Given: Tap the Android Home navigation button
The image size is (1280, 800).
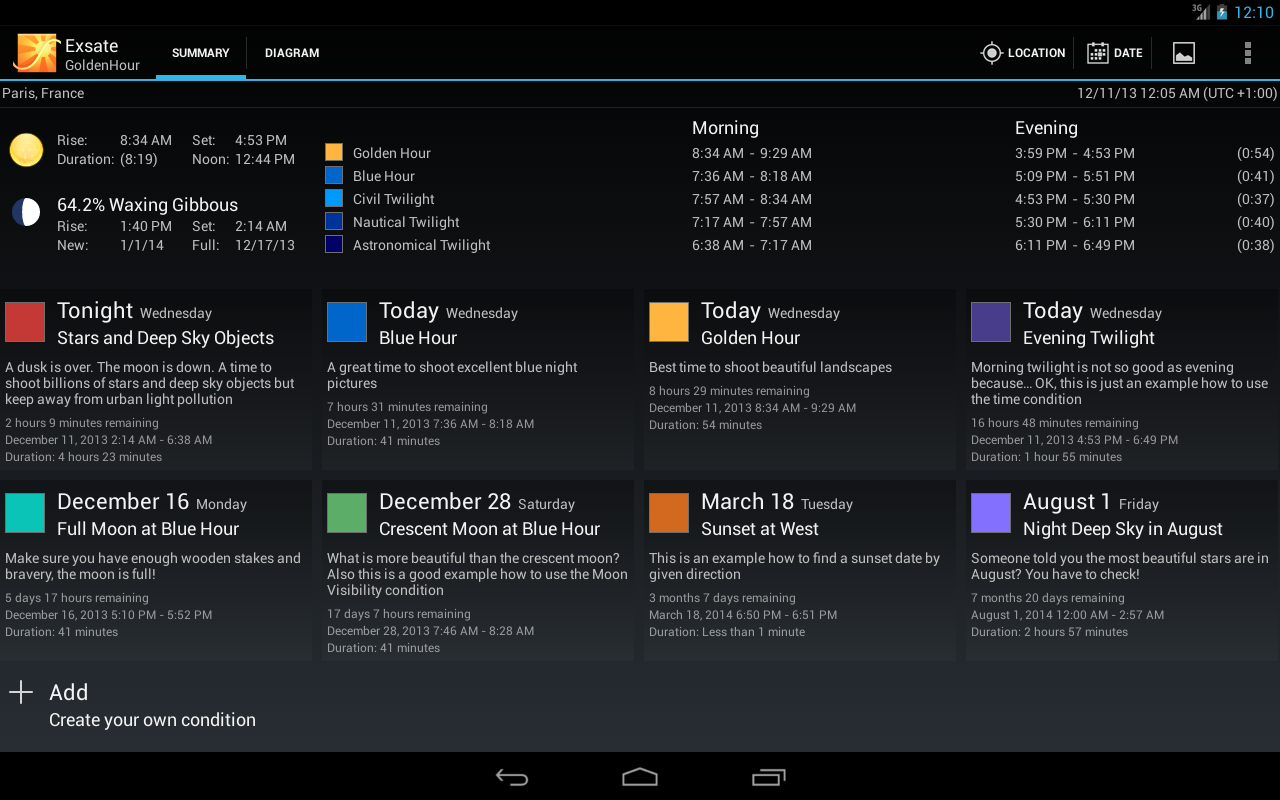Looking at the screenshot, I should click(x=640, y=777).
